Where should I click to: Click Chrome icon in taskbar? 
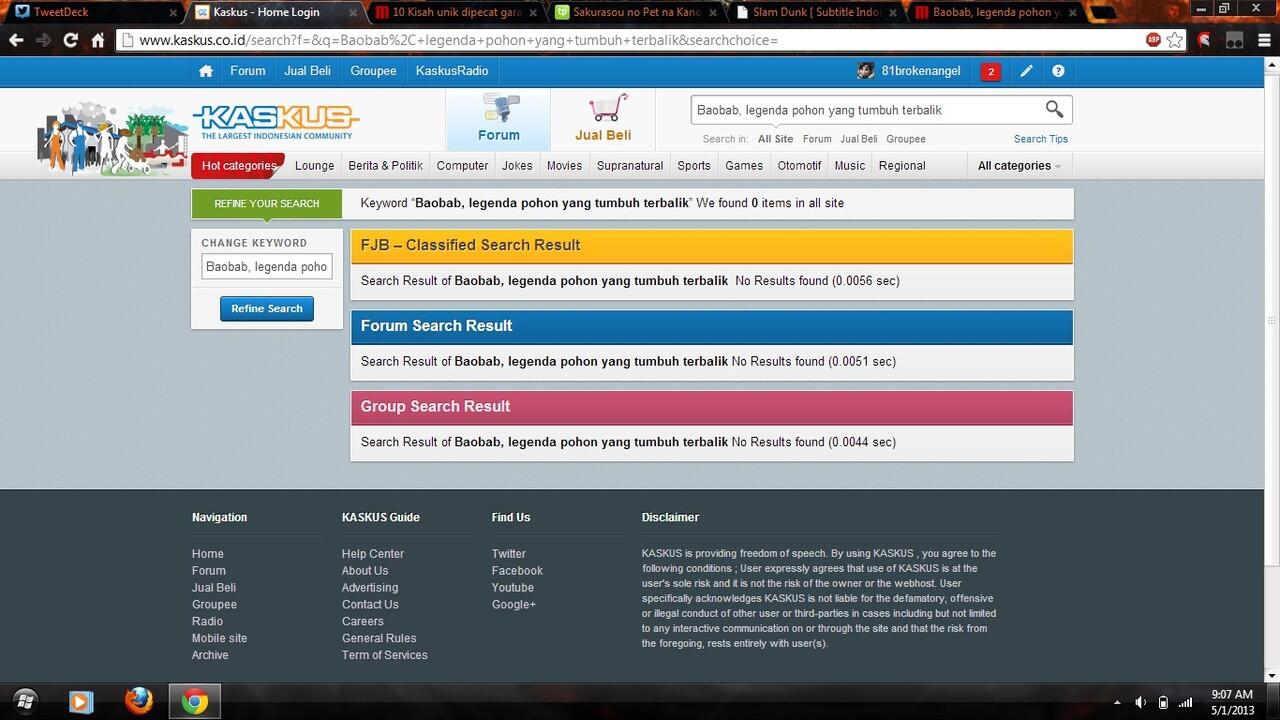[195, 701]
